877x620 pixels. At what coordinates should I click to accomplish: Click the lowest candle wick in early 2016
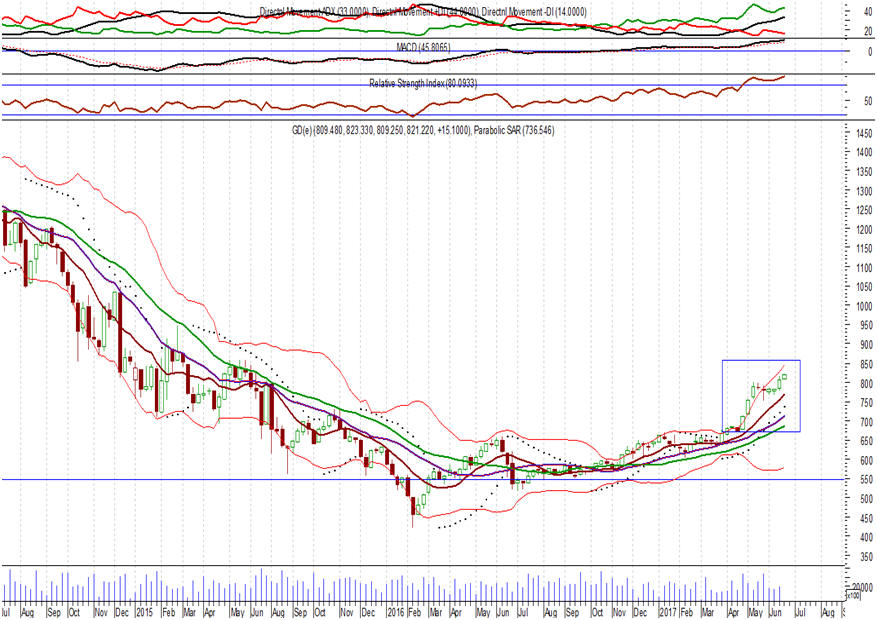413,522
